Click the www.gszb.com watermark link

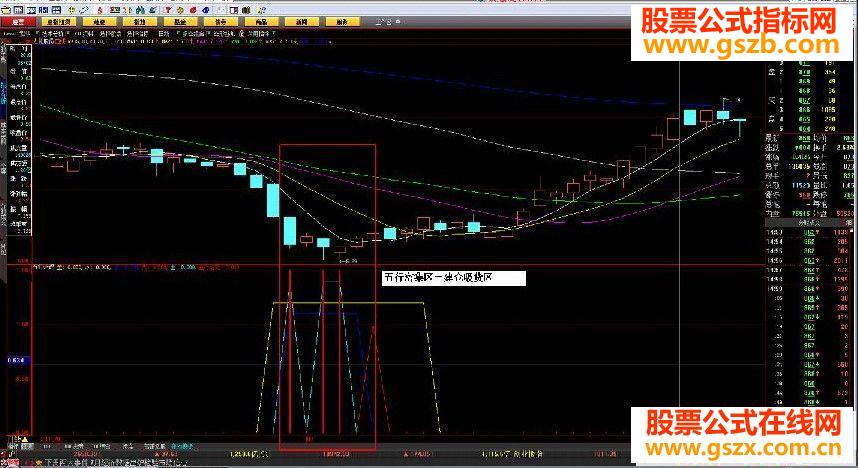pos(739,45)
